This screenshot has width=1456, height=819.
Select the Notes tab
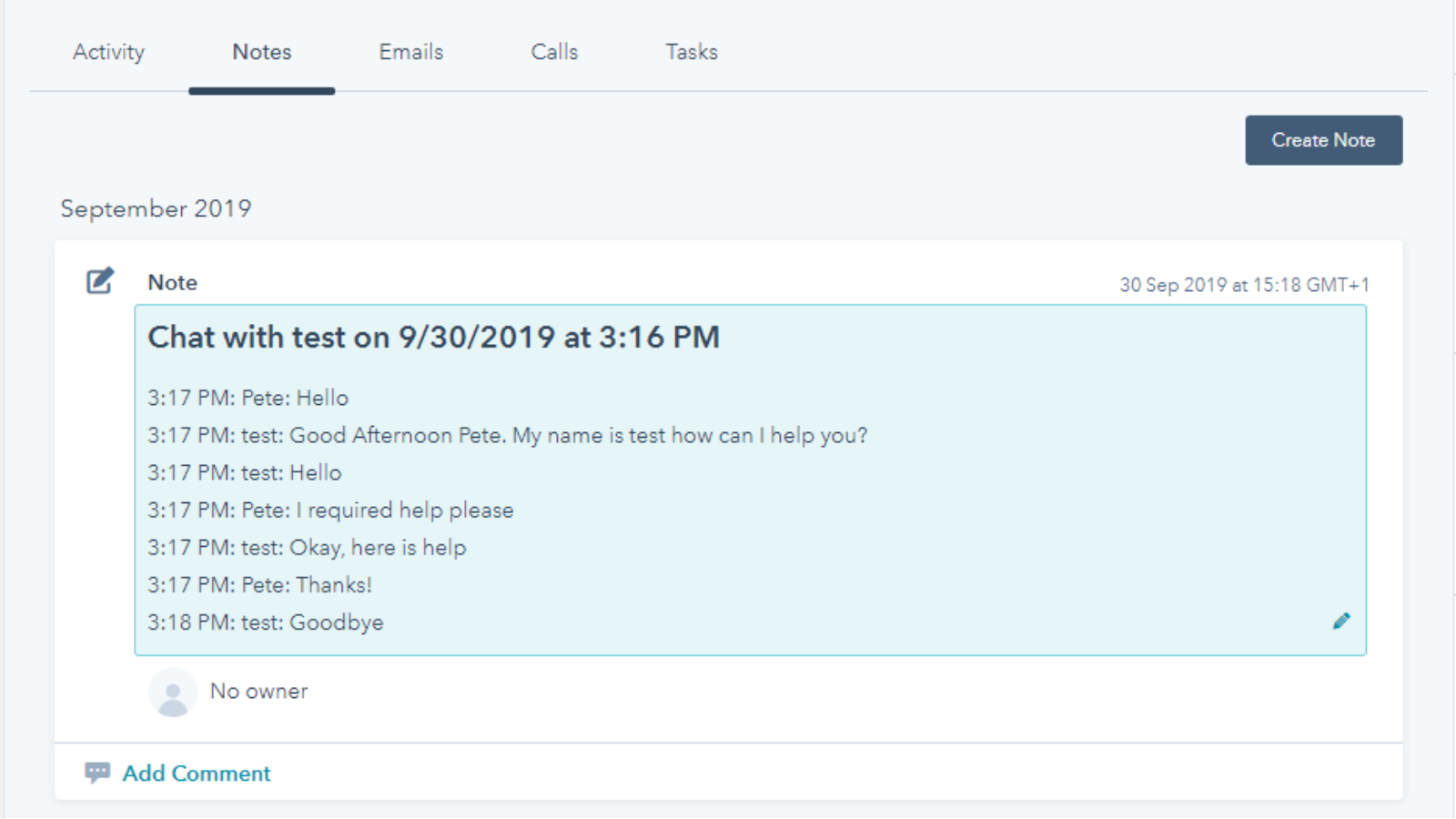[x=261, y=52]
